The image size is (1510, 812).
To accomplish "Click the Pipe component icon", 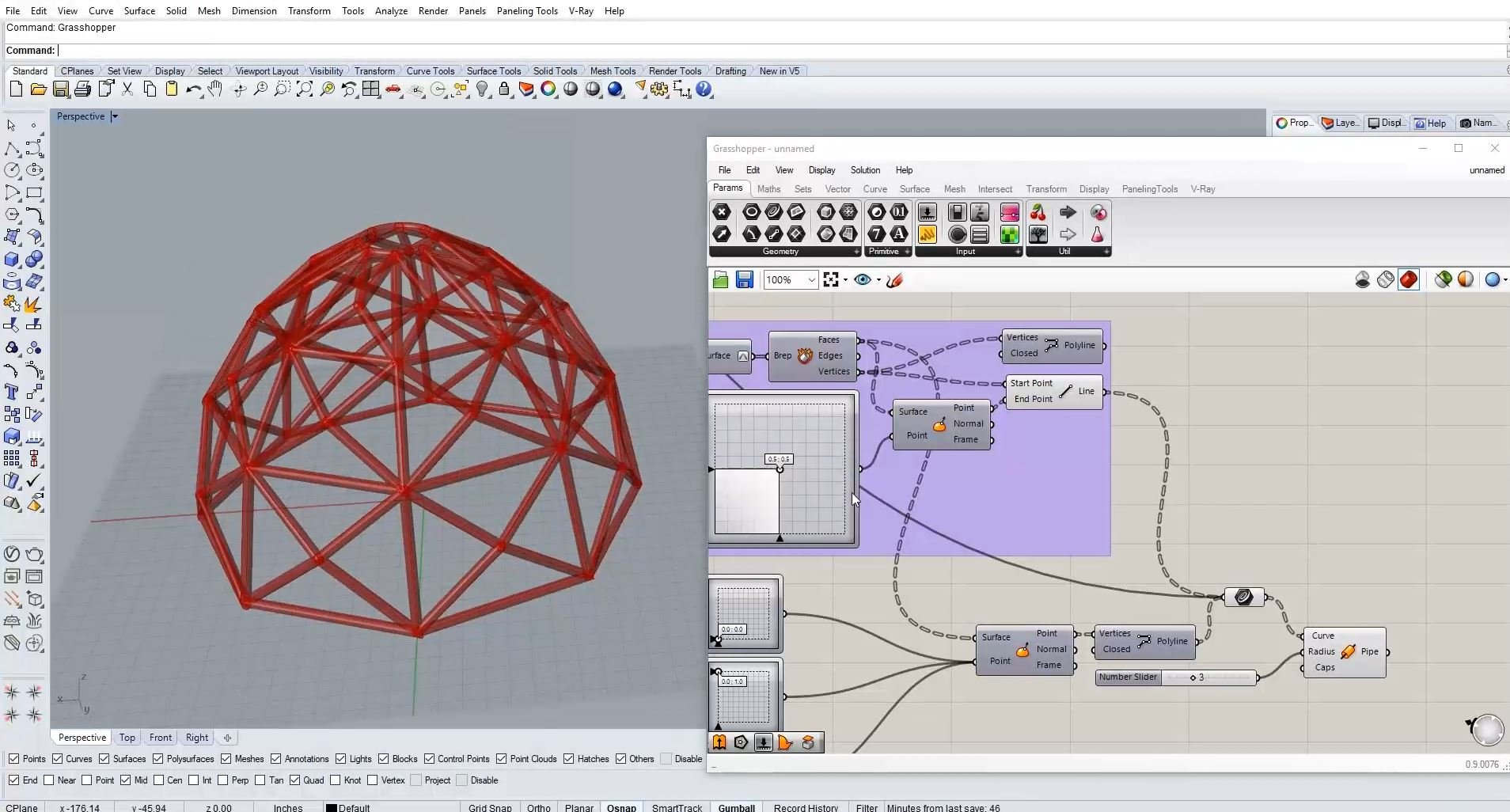I will pyautogui.click(x=1348, y=651).
